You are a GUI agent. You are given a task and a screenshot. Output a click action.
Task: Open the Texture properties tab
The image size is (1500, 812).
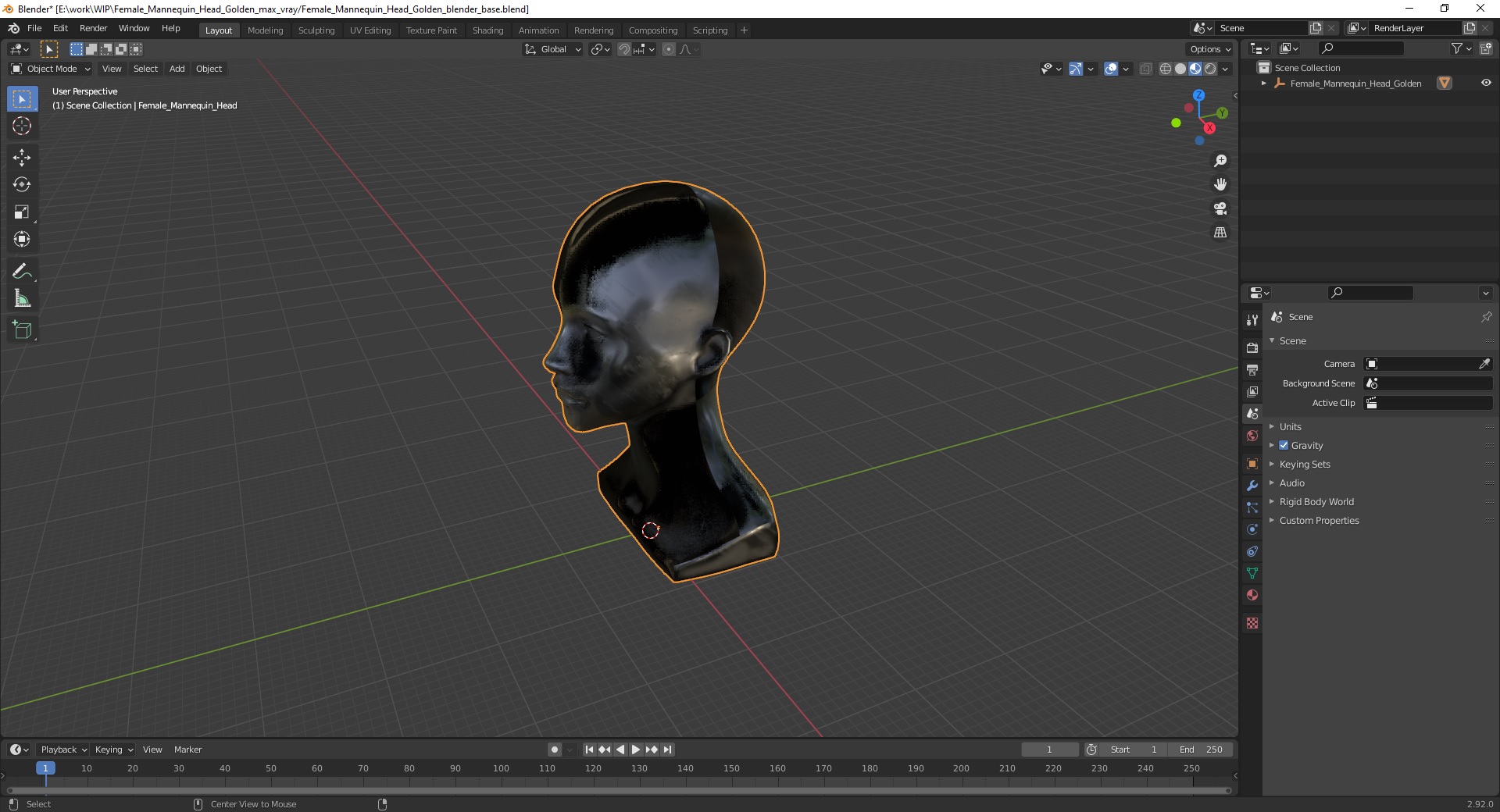pyautogui.click(x=1252, y=623)
